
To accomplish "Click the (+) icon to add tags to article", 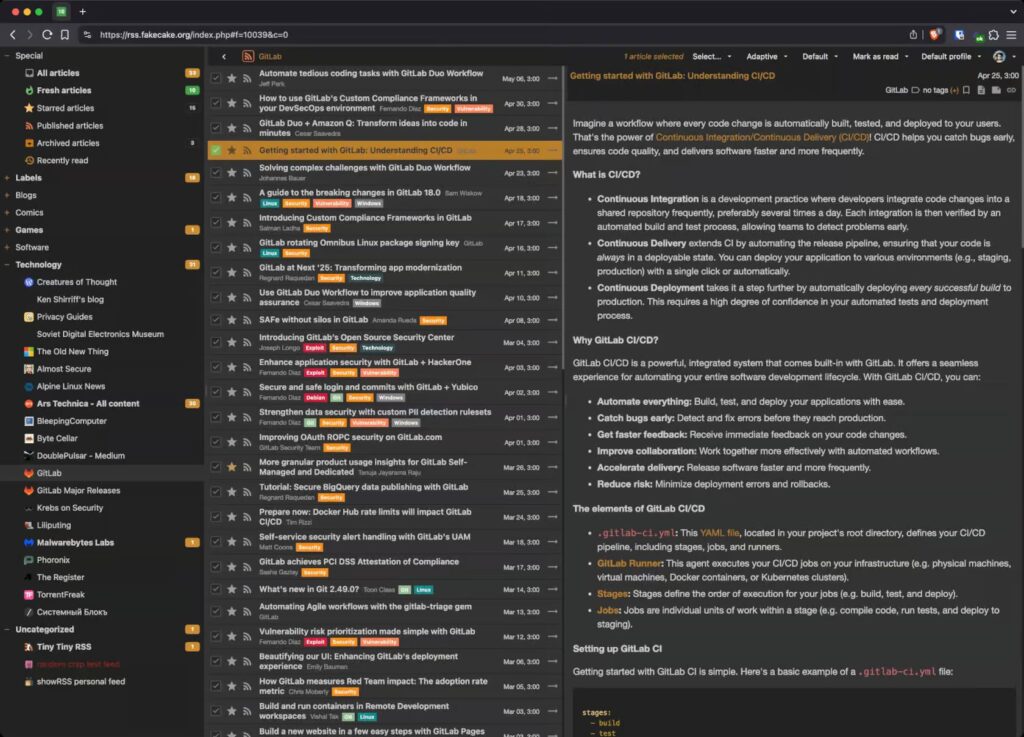I will 955,89.
